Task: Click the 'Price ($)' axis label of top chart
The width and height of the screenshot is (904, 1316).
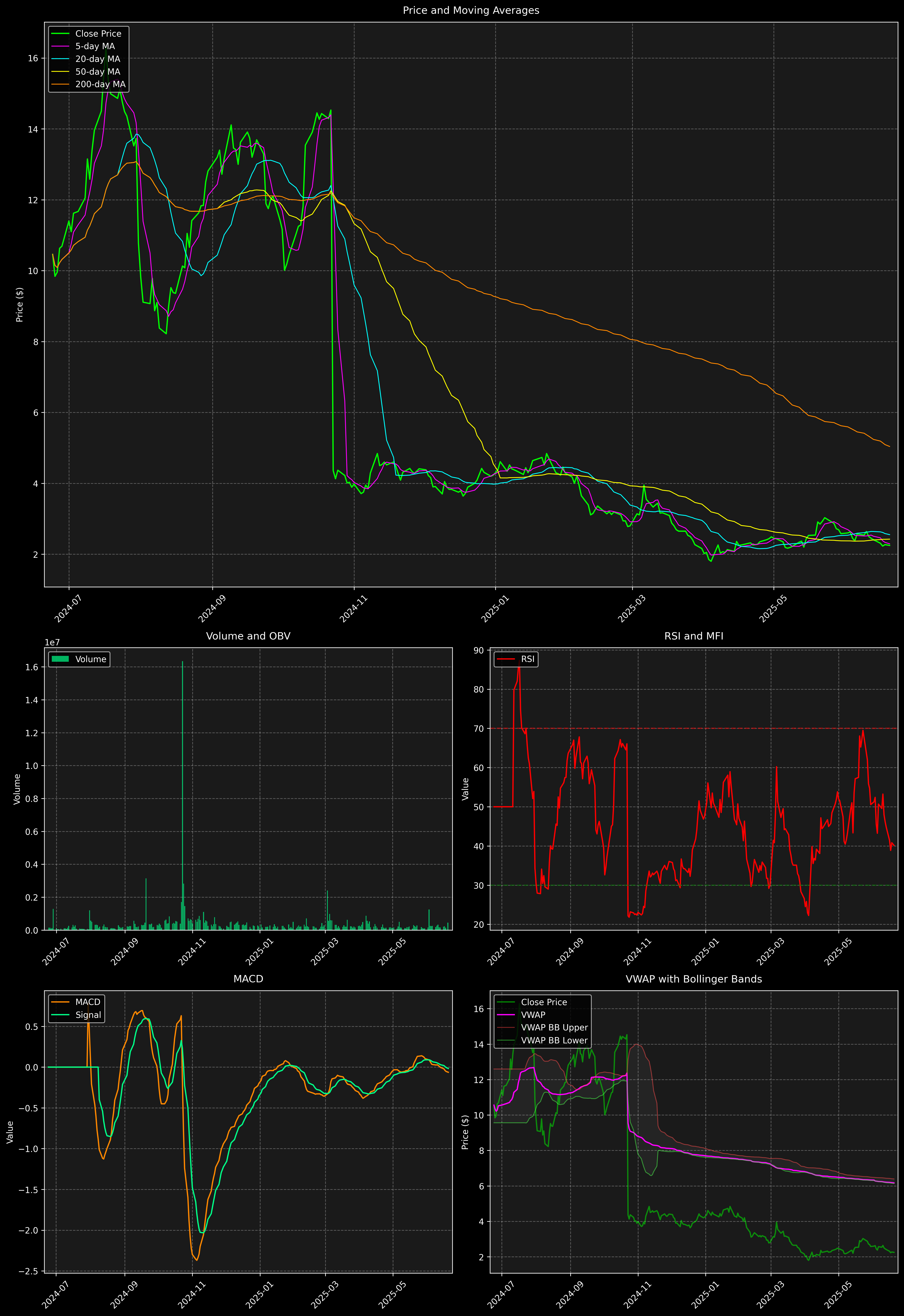Action: (20, 305)
